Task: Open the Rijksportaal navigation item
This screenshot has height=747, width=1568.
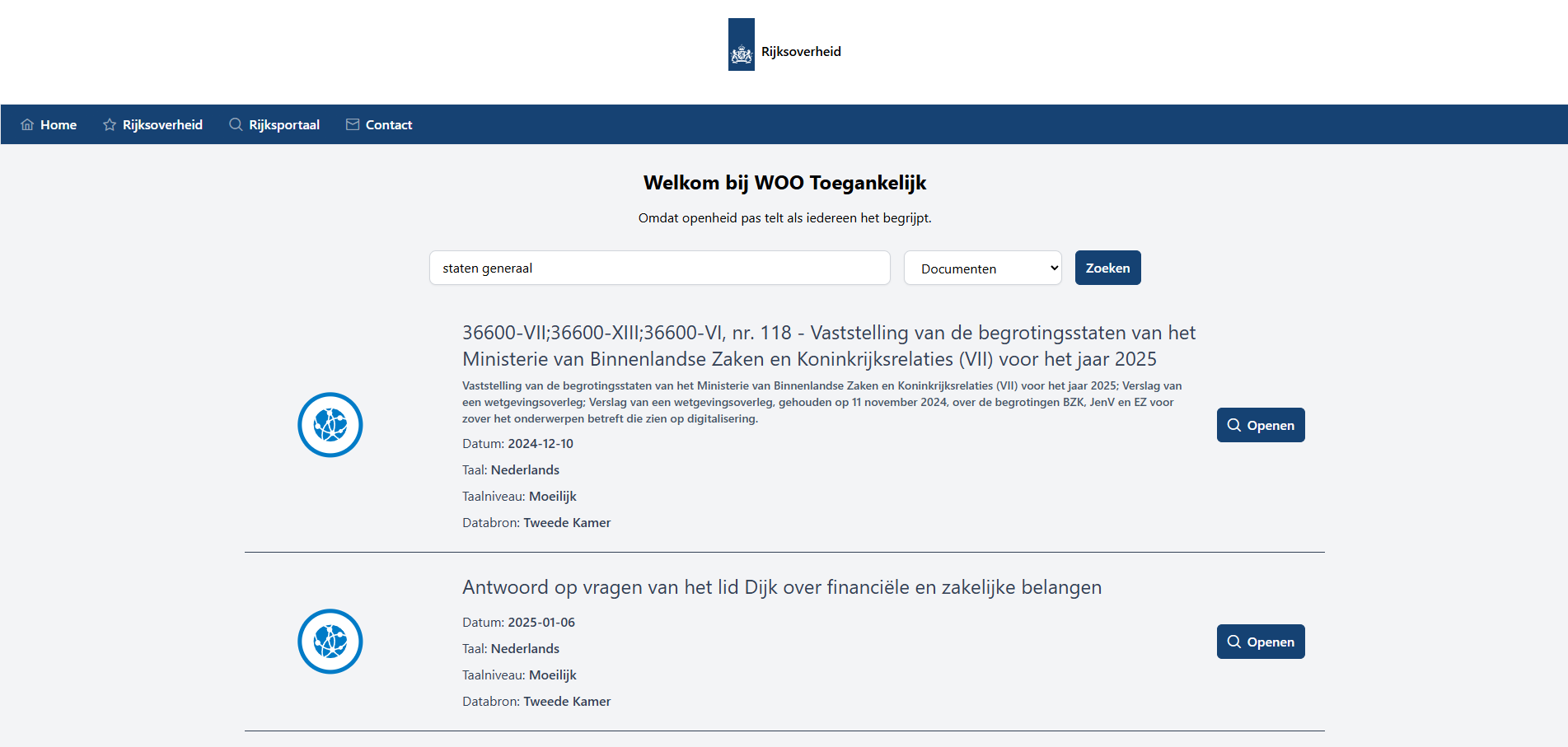Action: (x=283, y=124)
